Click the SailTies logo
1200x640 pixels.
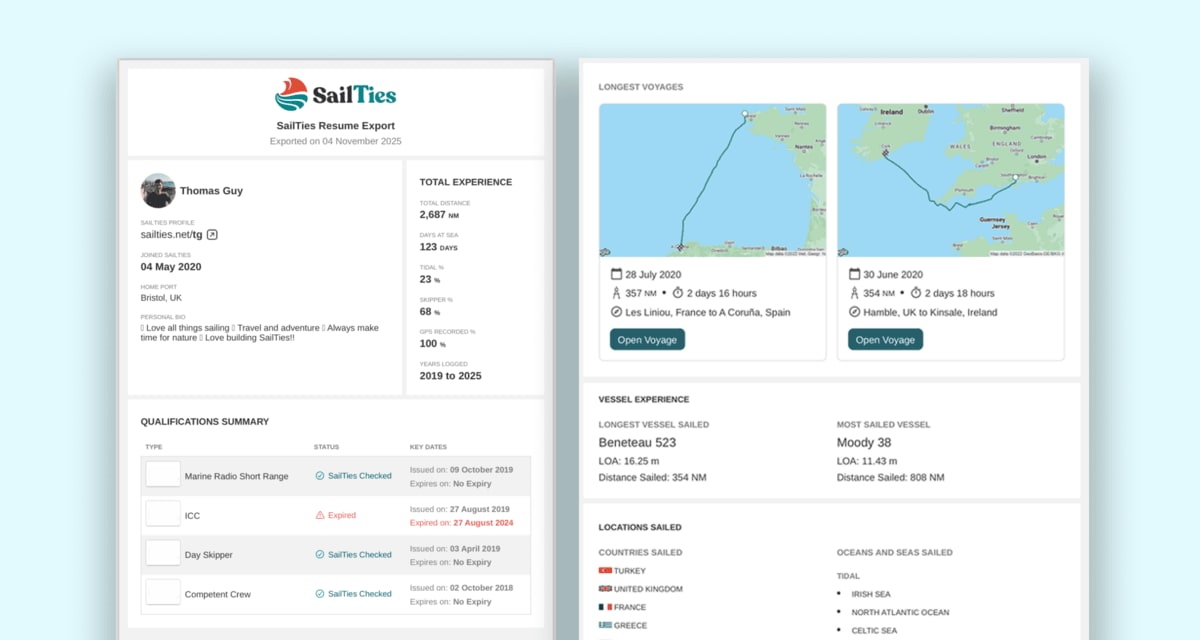tap(335, 95)
